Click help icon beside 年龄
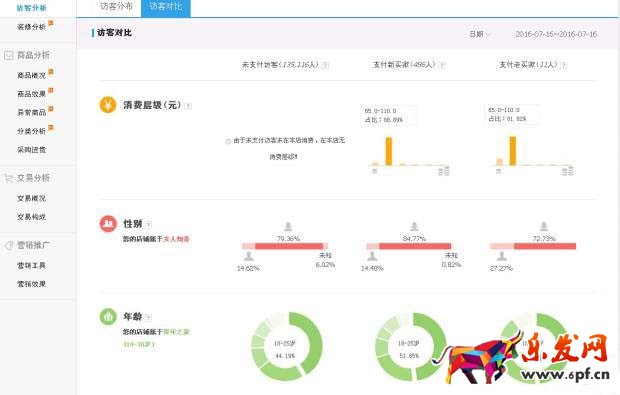This screenshot has height=395, width=620. tap(148, 318)
